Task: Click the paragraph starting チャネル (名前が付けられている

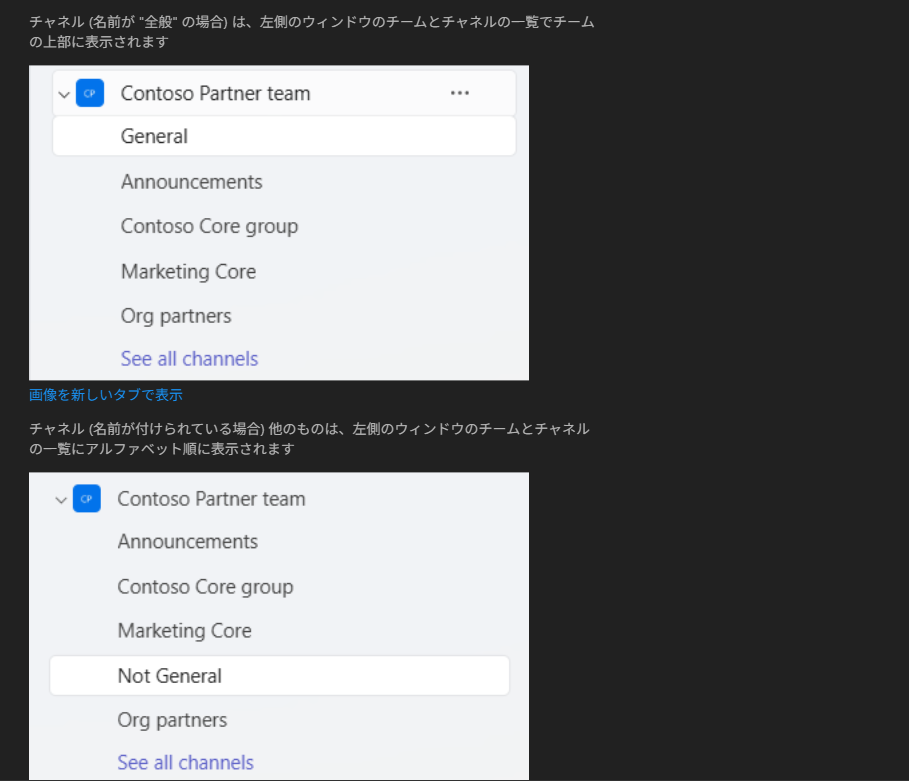Action: pyautogui.click(x=310, y=439)
